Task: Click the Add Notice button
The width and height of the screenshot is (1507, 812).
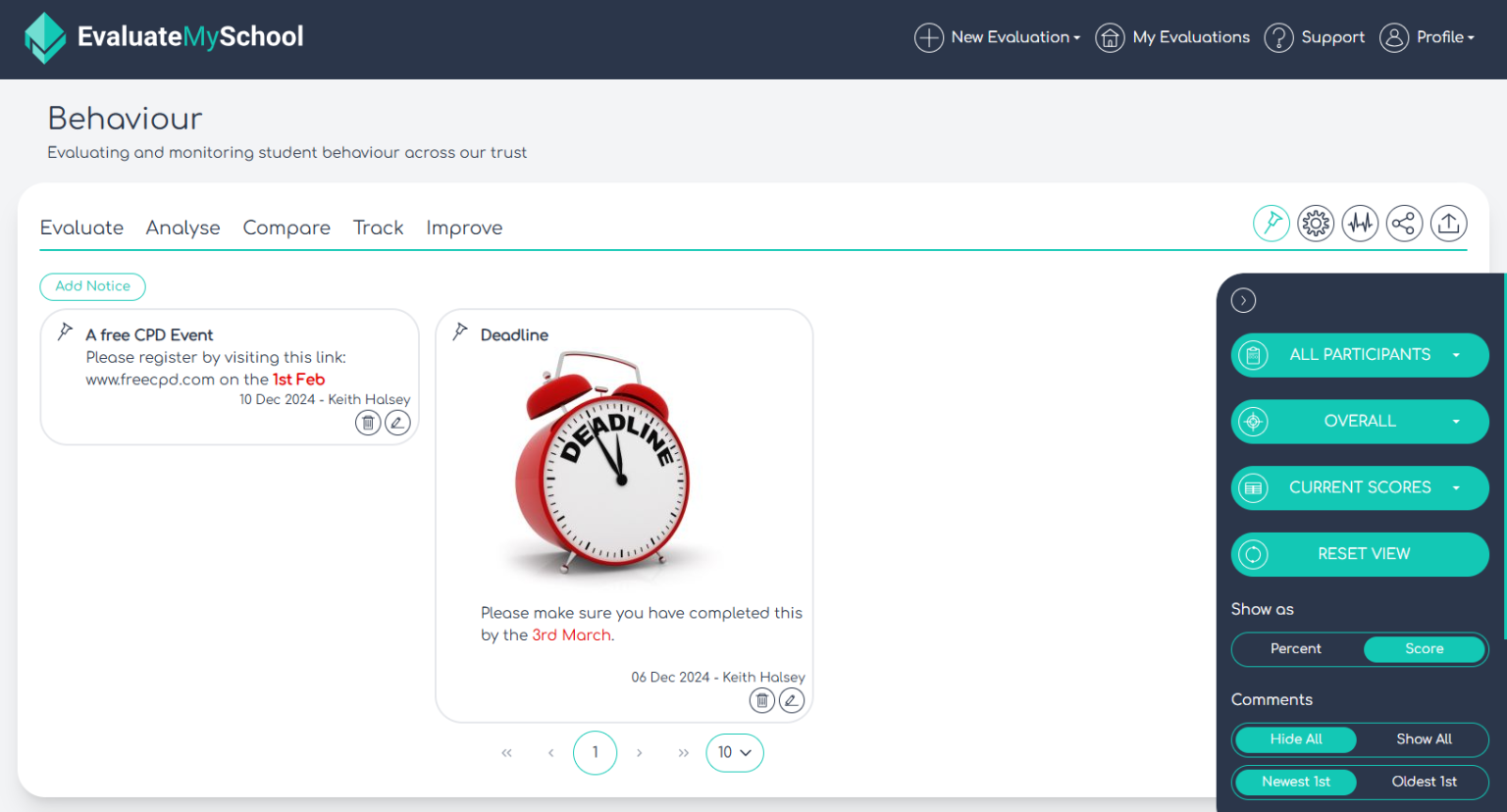Action: 92,286
